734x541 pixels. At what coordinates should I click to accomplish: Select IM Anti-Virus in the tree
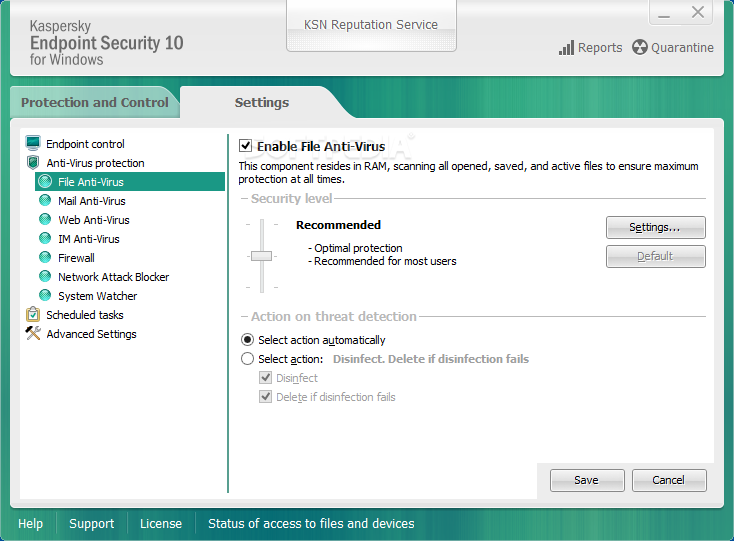88,239
